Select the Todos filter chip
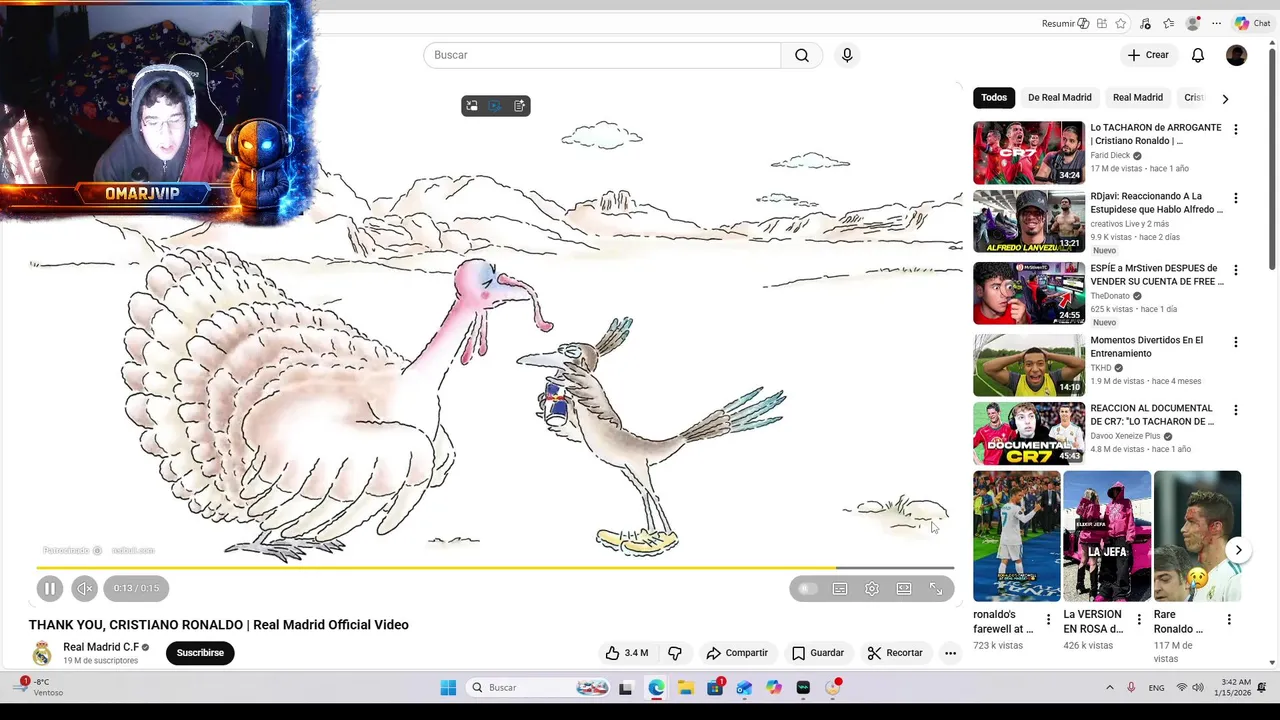 tap(994, 98)
